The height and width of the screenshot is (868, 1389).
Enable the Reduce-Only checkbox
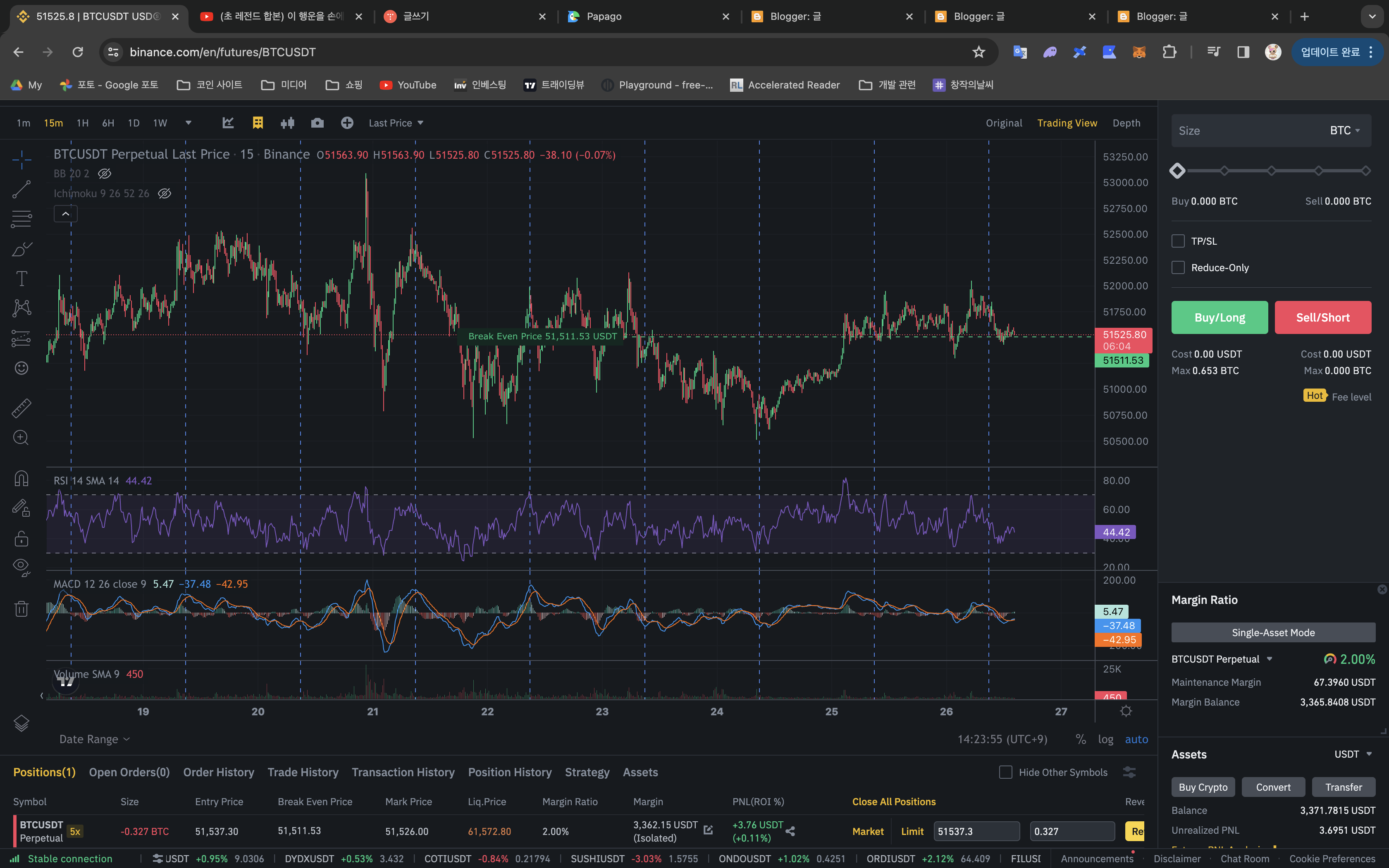tap(1178, 267)
